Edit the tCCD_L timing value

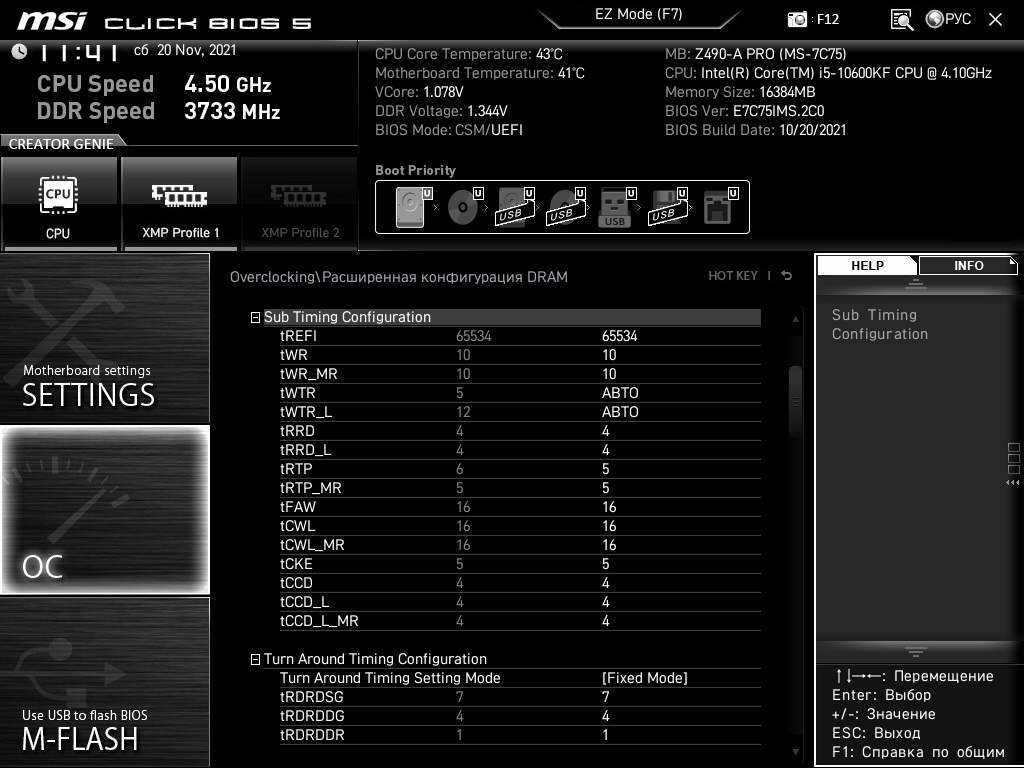[605, 601]
